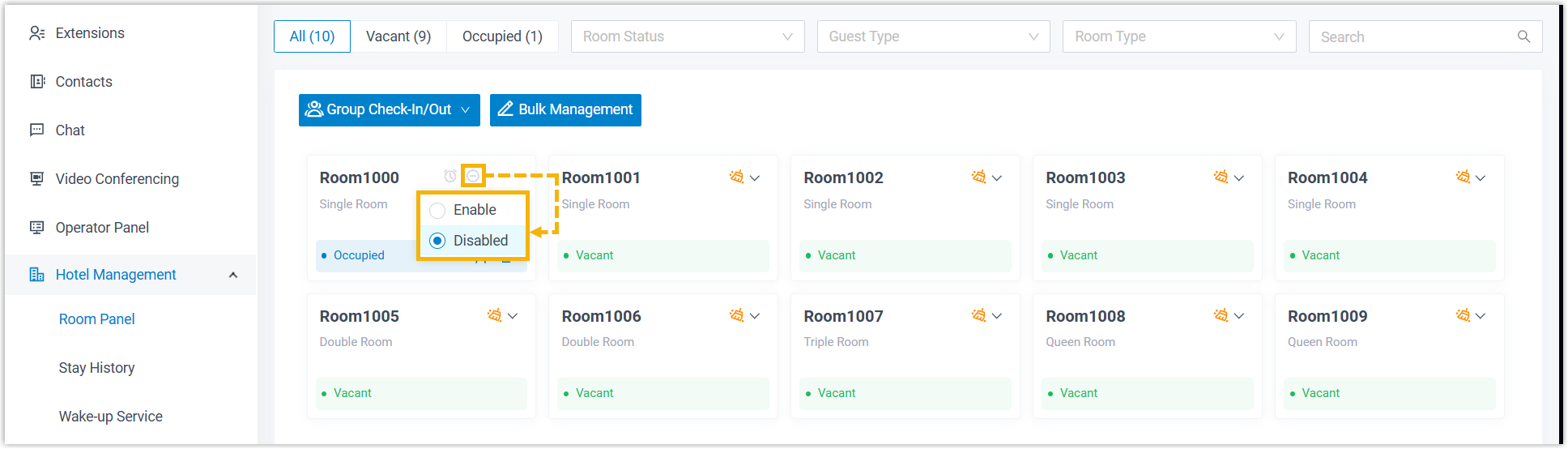Viewport: 1568px width, 449px height.
Task: Switch to the Vacant (9) tab
Action: (398, 36)
